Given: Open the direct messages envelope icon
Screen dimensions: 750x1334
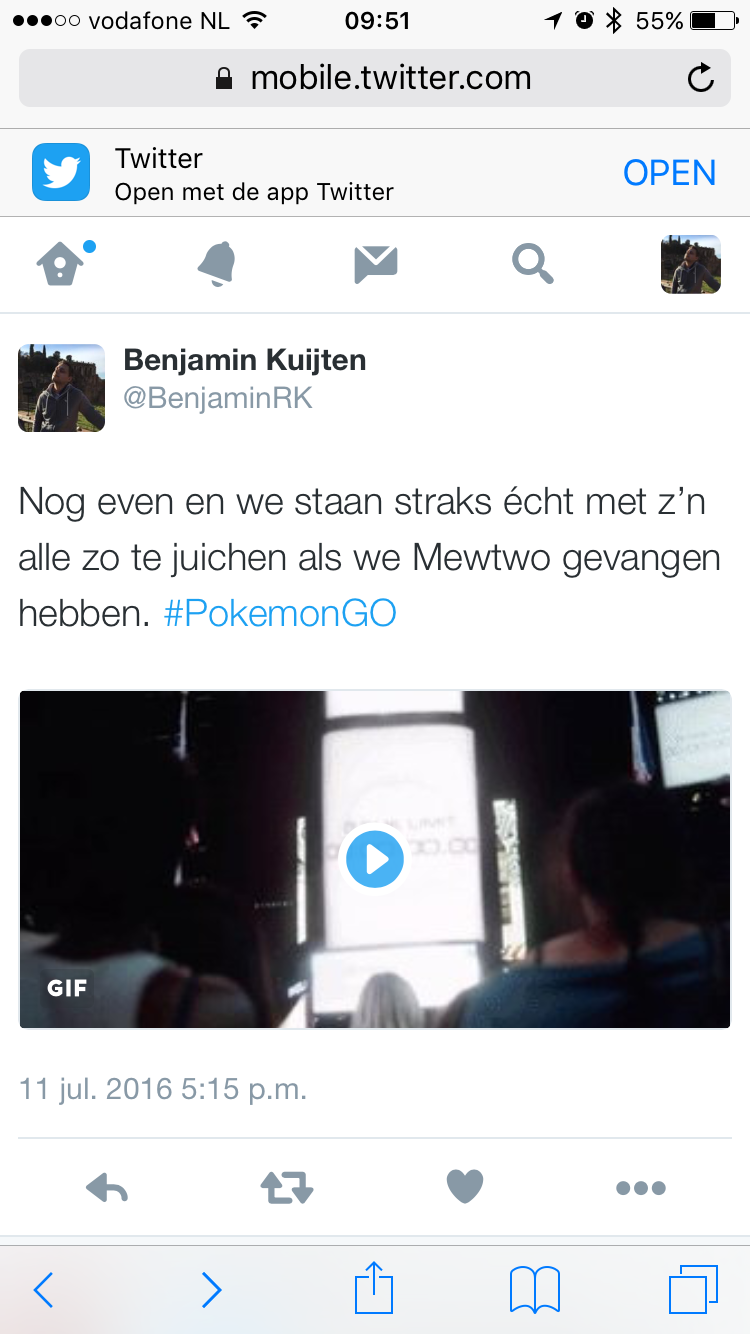Looking at the screenshot, I should coord(376,265).
